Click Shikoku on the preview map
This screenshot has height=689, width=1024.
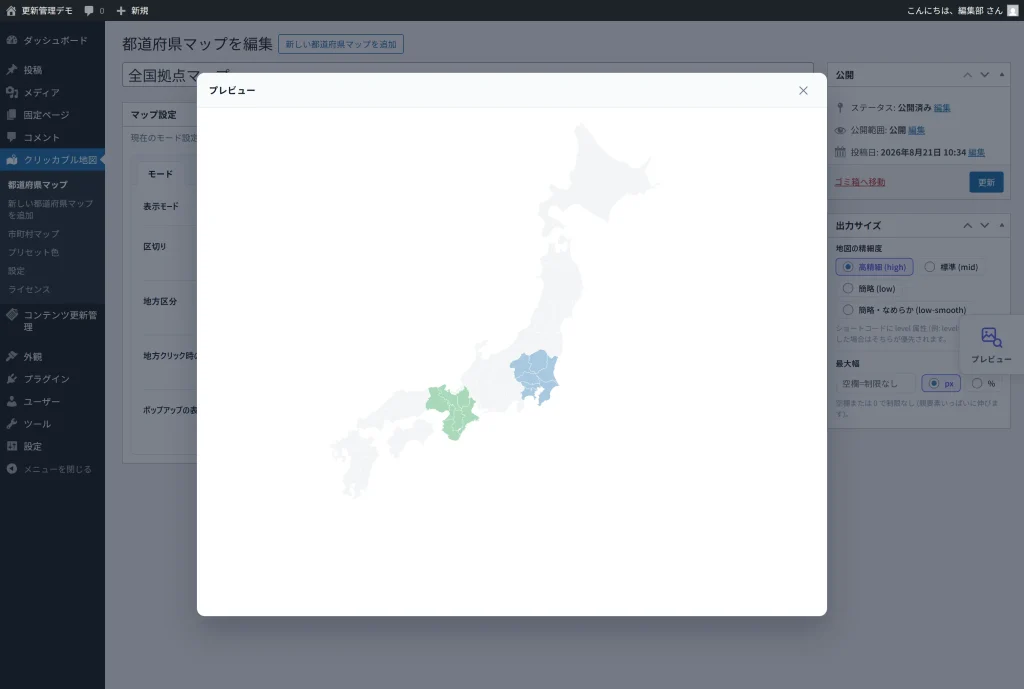click(410, 436)
